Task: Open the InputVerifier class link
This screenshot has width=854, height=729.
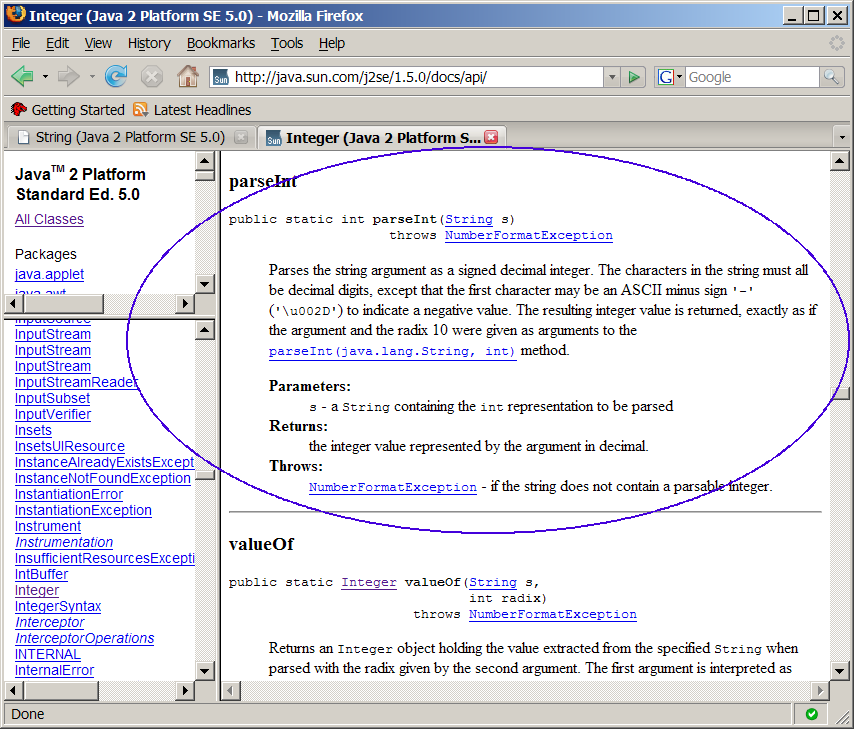Action: click(53, 414)
